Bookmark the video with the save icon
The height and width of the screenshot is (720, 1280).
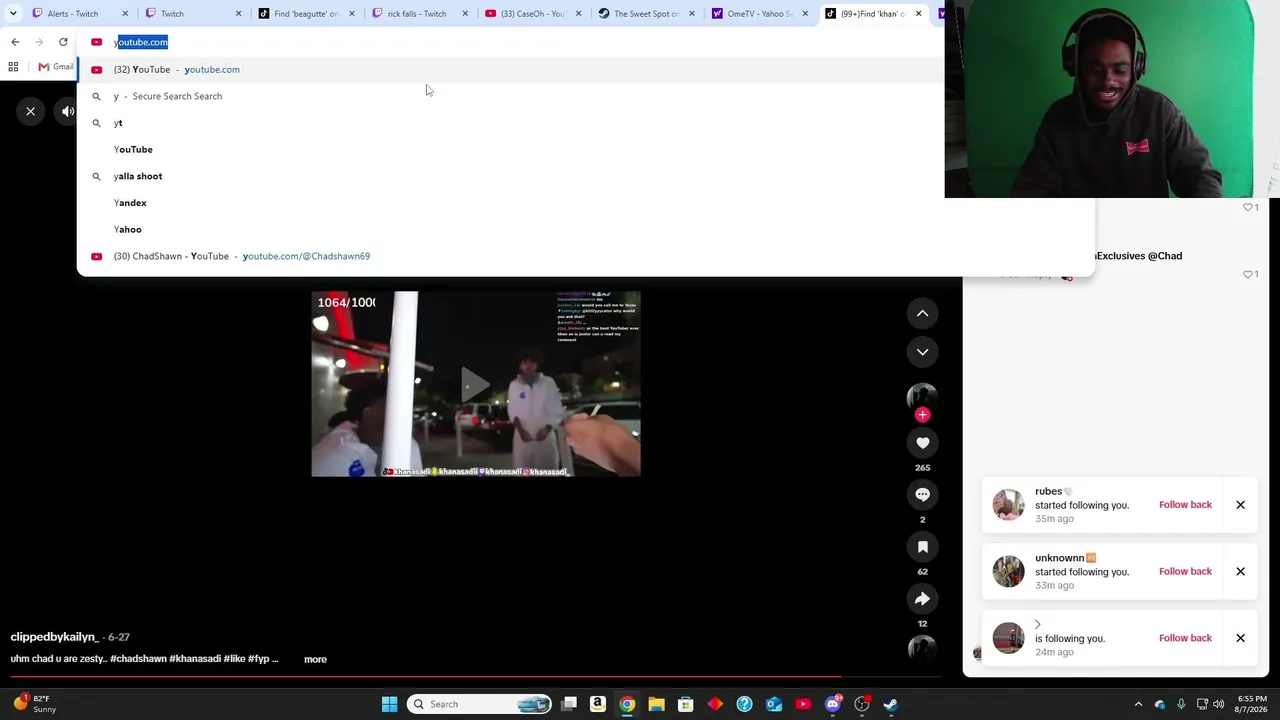tap(922, 547)
